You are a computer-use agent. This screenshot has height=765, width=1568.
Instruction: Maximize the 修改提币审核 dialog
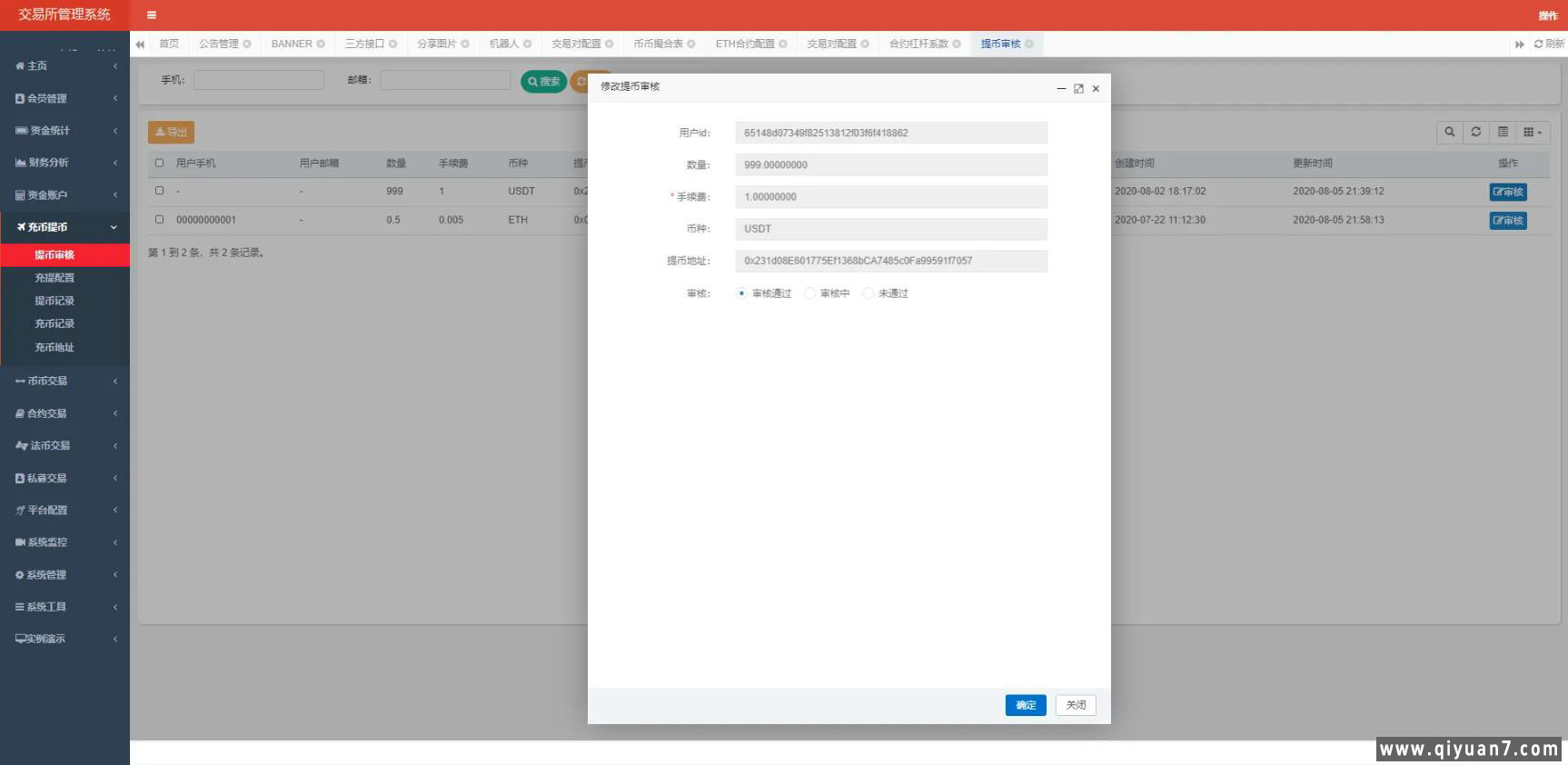pos(1078,89)
